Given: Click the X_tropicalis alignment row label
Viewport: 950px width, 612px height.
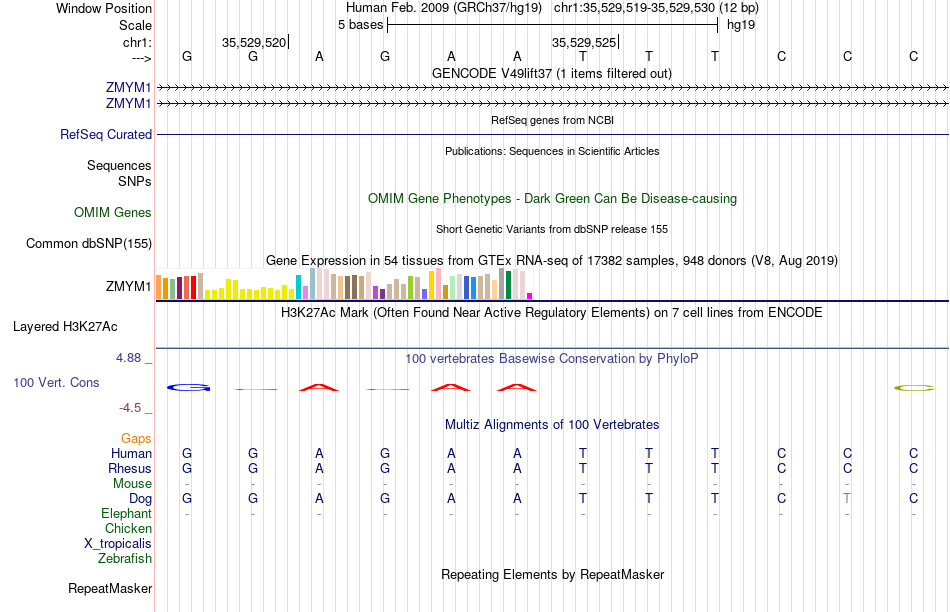Looking at the screenshot, I should pyautogui.click(x=118, y=544).
